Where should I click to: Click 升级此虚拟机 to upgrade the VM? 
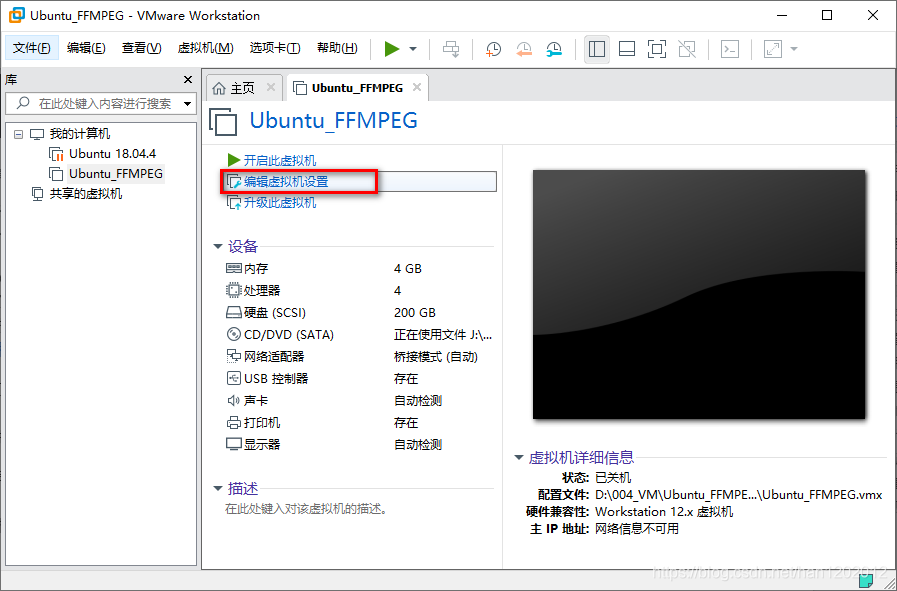pyautogui.click(x=279, y=201)
